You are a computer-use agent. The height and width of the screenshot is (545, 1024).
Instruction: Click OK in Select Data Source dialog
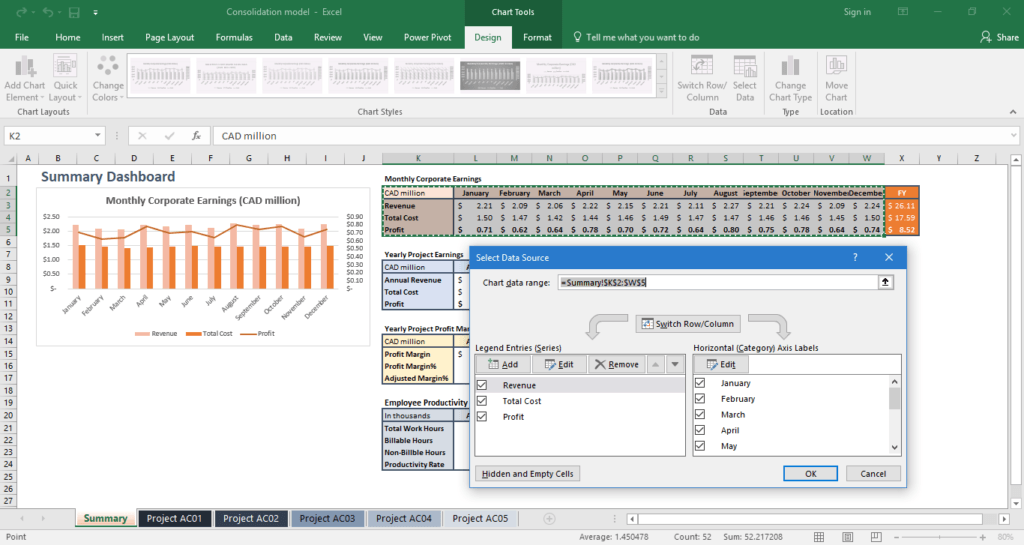coord(811,473)
